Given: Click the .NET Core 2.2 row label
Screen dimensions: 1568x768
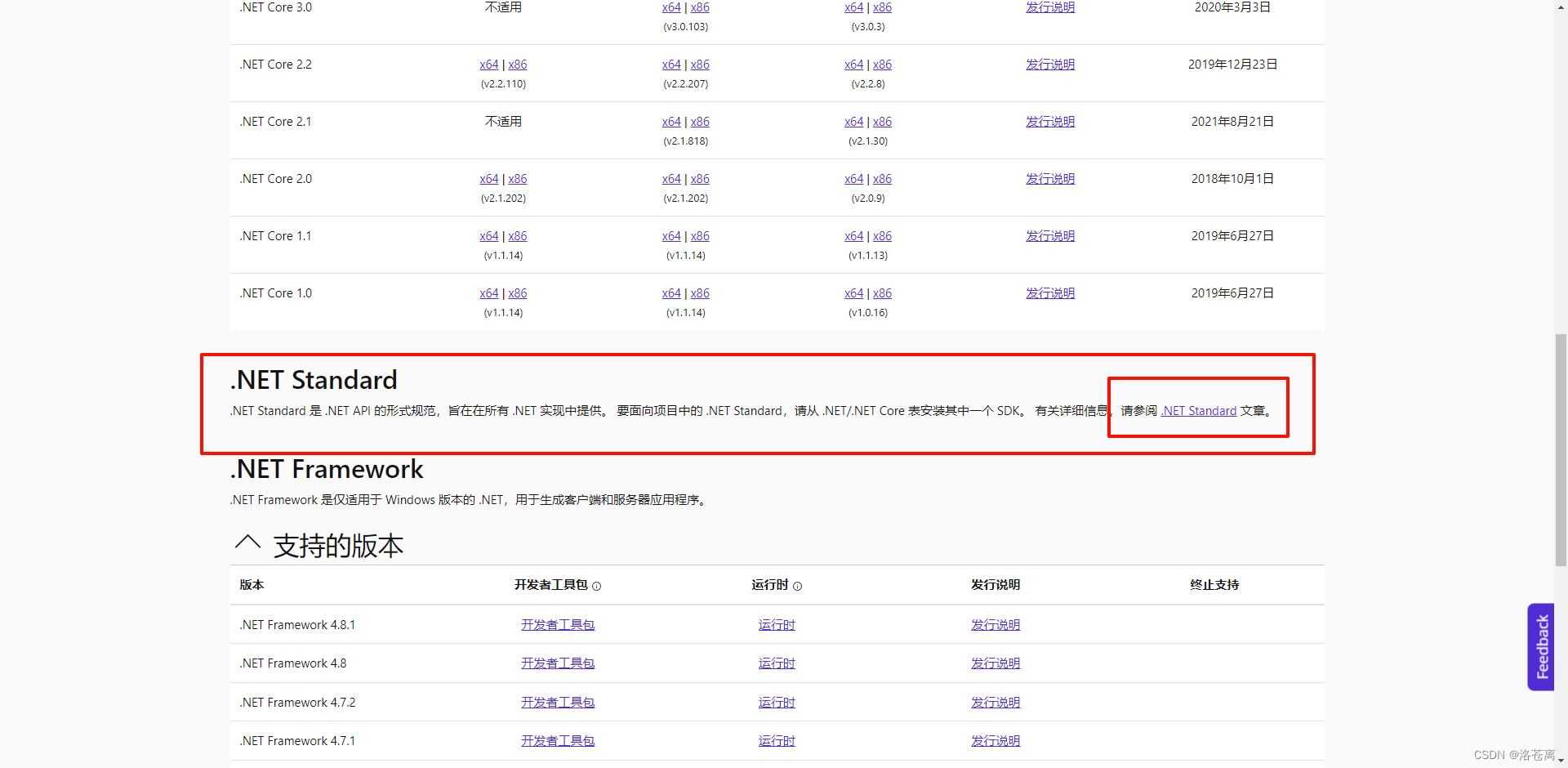Looking at the screenshot, I should (276, 65).
